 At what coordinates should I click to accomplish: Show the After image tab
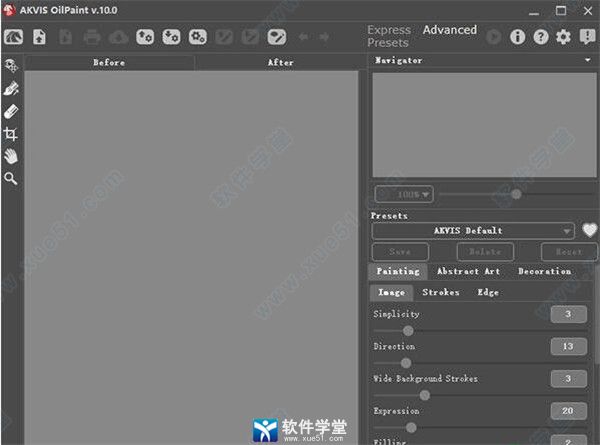pos(280,62)
